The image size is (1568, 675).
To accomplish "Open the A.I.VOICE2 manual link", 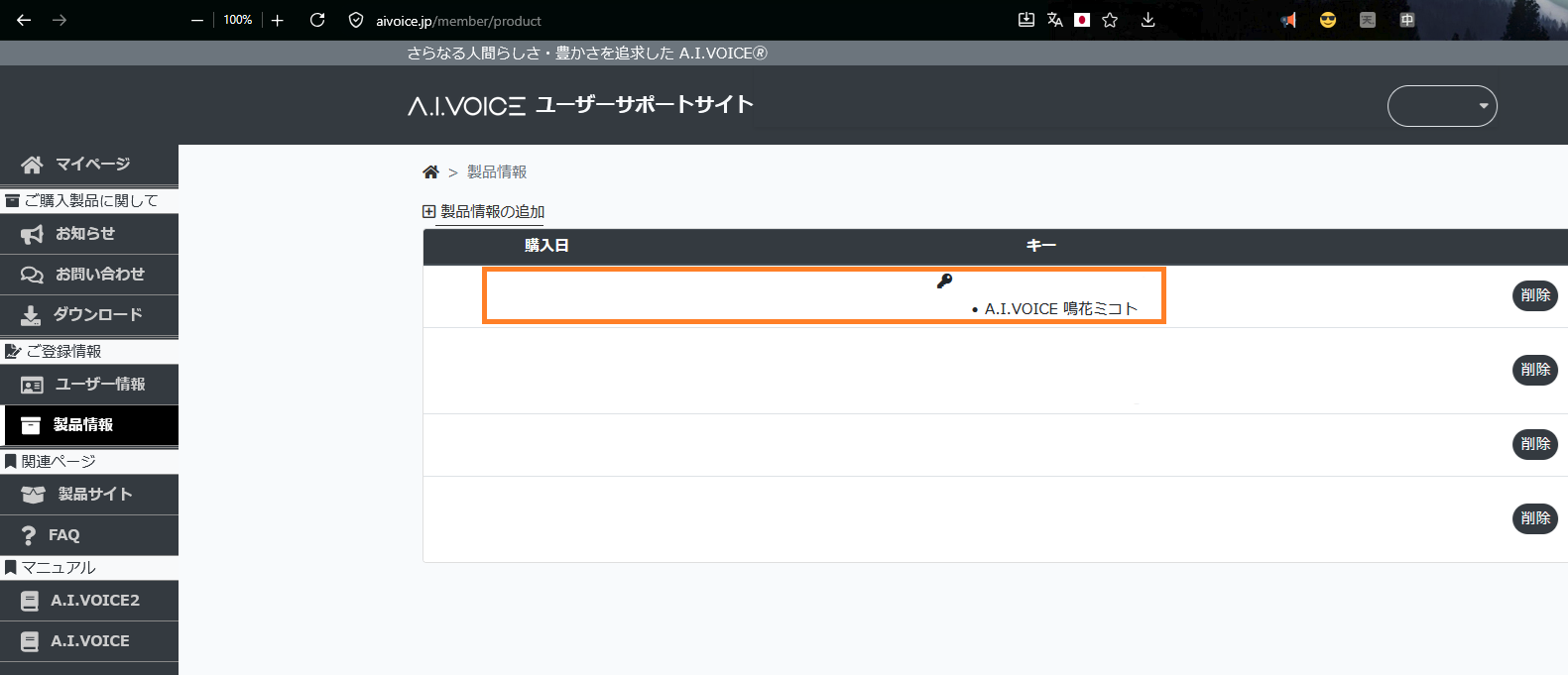I will click(89, 601).
